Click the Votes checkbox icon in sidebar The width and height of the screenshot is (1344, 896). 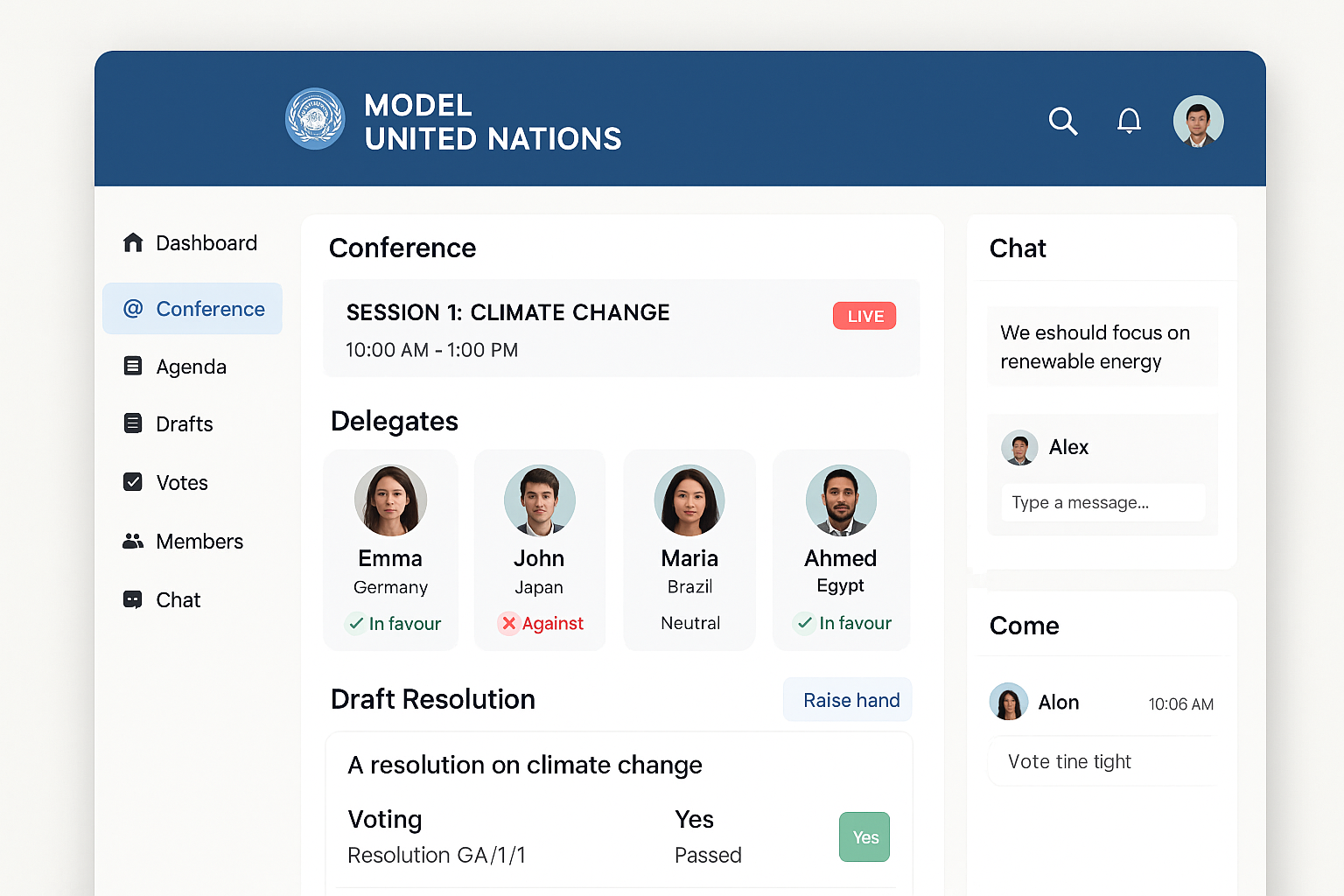click(x=133, y=482)
